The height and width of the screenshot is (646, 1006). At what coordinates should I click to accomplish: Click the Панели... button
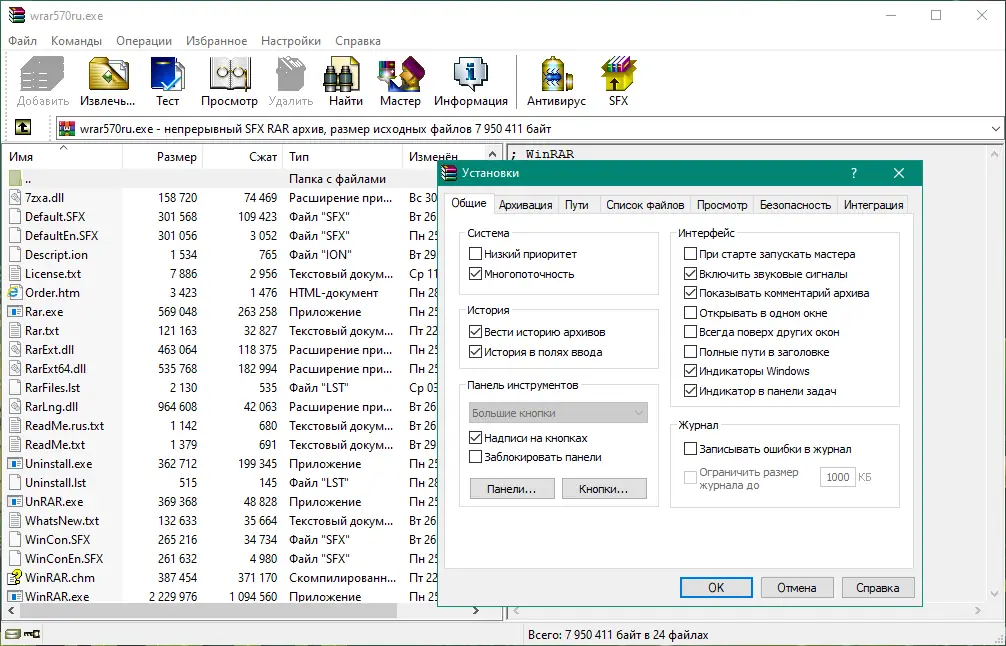[x=511, y=489]
